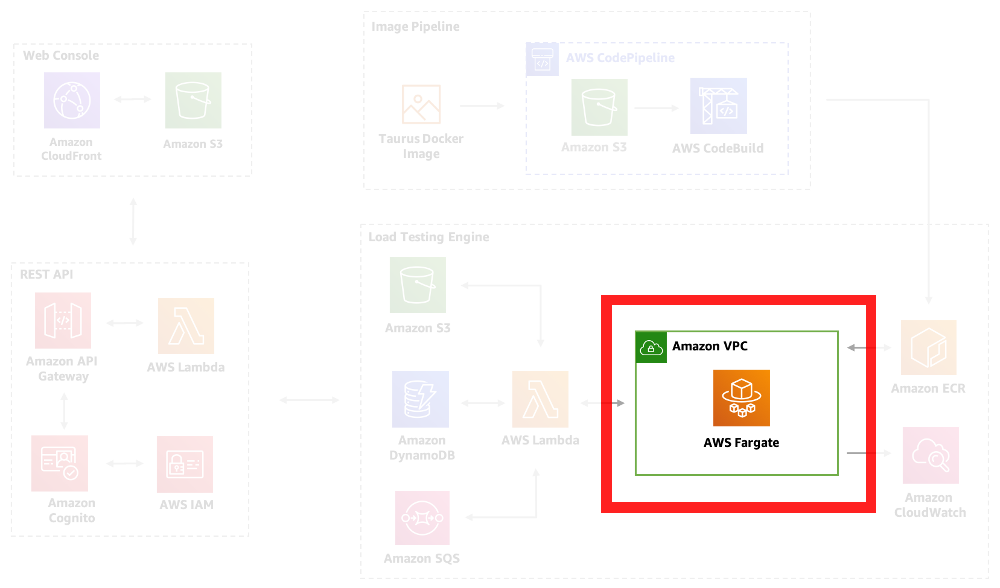Click the "Amazon DynamoDB" label text
This screenshot has height=588, width=1000.
point(422,448)
